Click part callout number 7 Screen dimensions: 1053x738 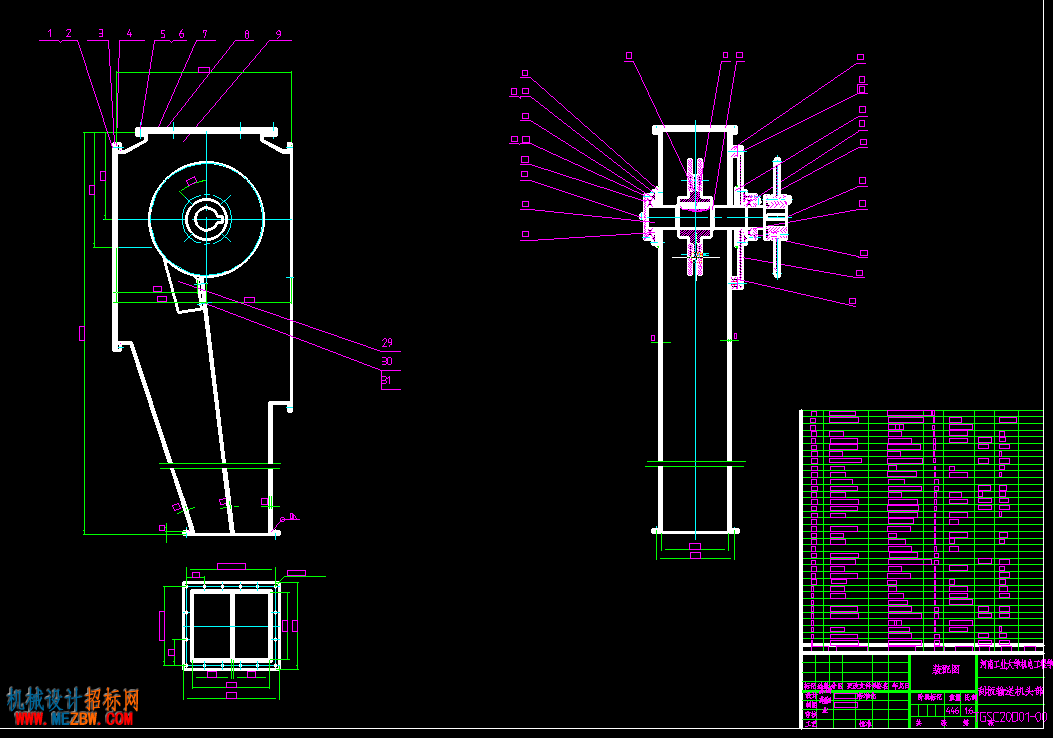coord(205,34)
